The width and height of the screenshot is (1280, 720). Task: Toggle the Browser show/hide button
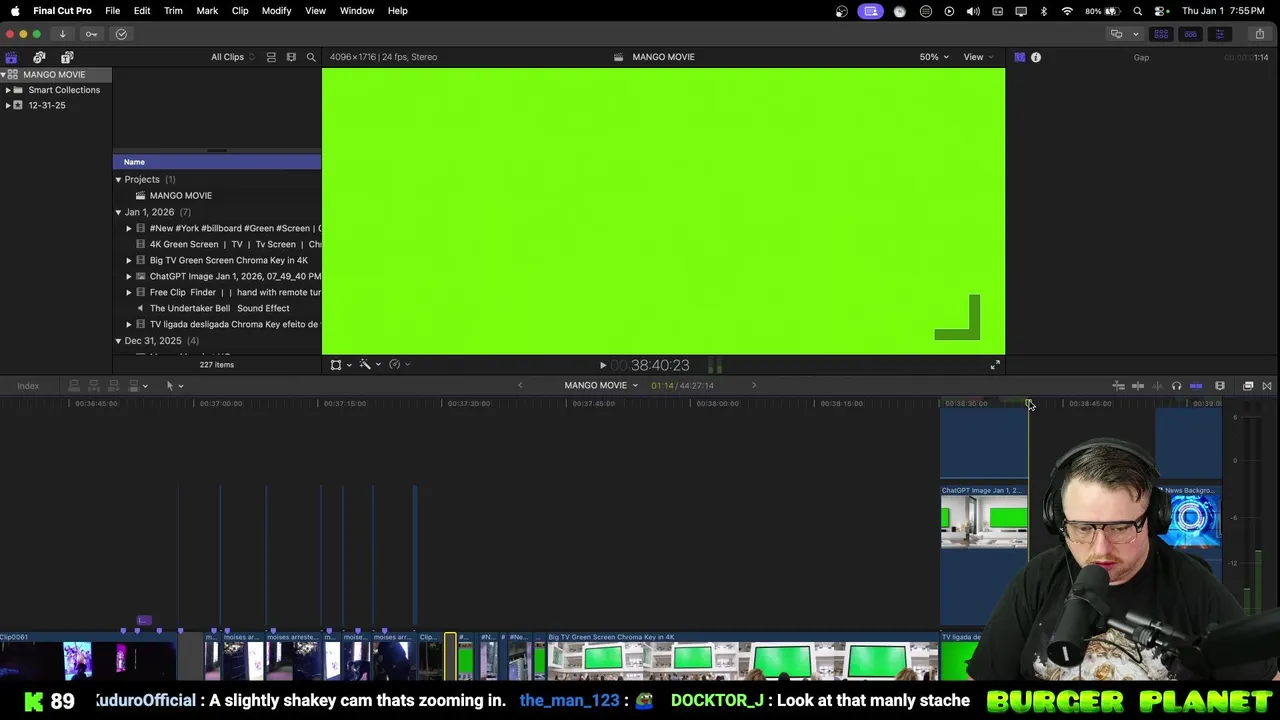1161,34
